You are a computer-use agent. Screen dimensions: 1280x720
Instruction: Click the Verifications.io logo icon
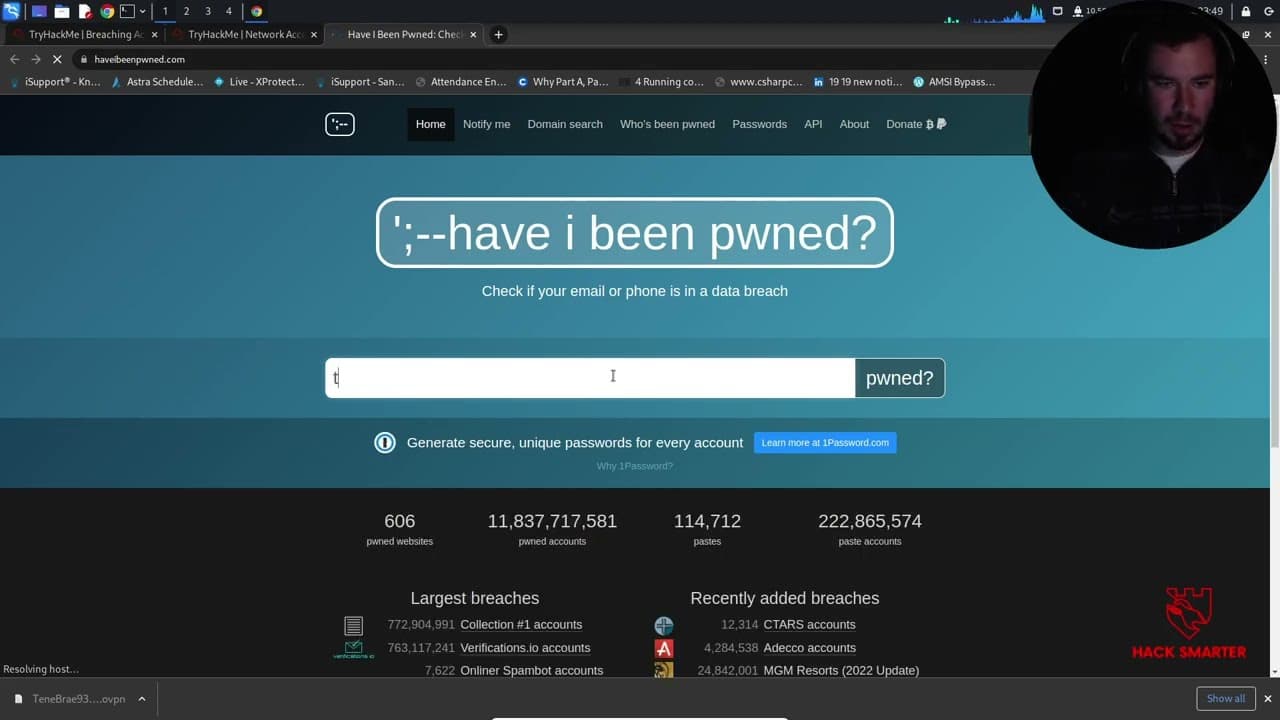353,649
